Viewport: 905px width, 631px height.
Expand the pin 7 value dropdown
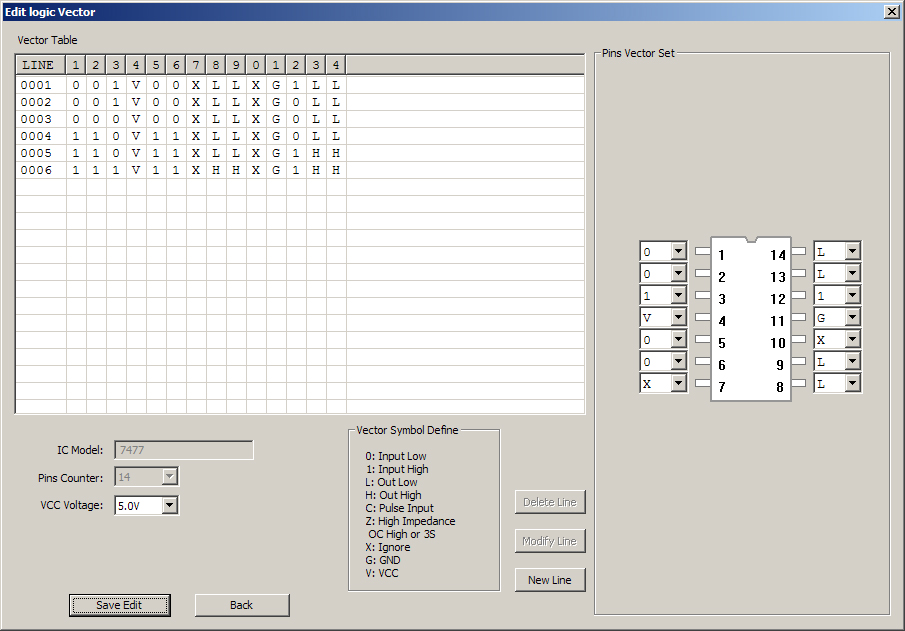tap(678, 383)
